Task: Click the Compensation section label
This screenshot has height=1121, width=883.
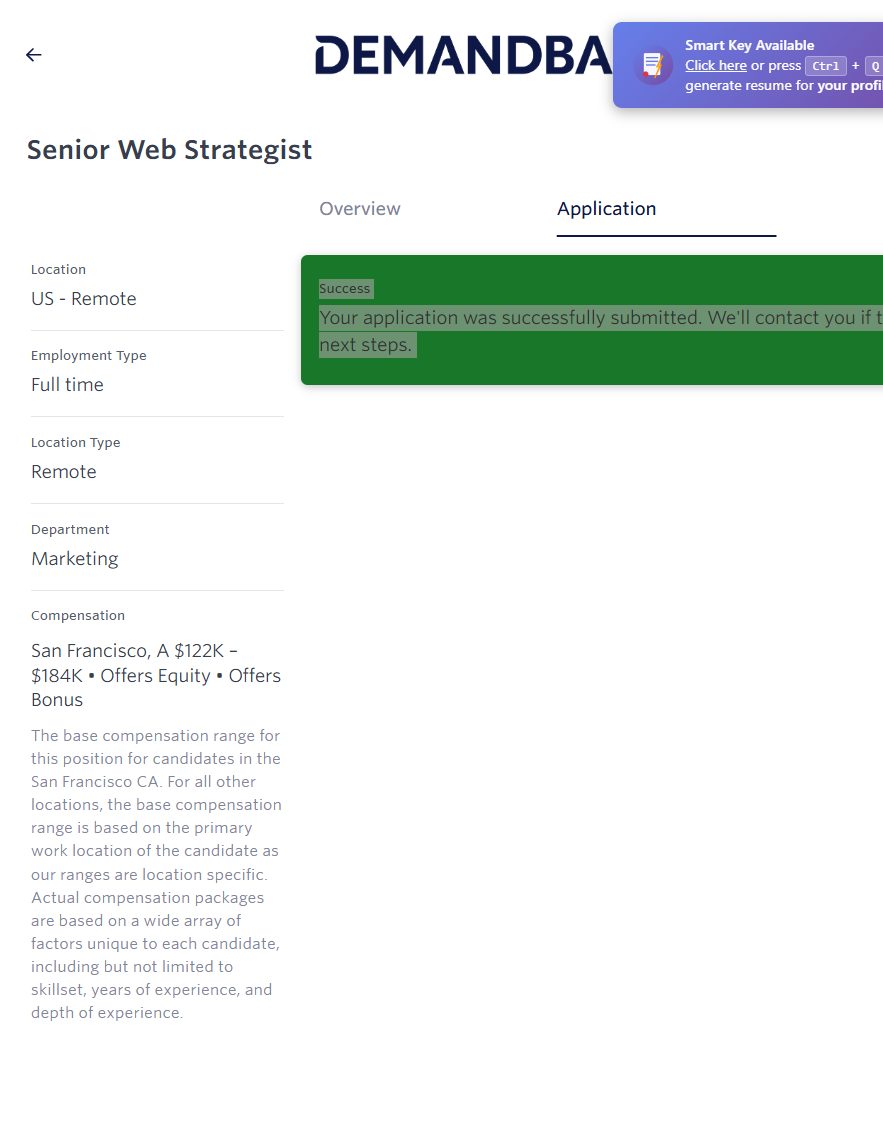Action: [x=78, y=616]
